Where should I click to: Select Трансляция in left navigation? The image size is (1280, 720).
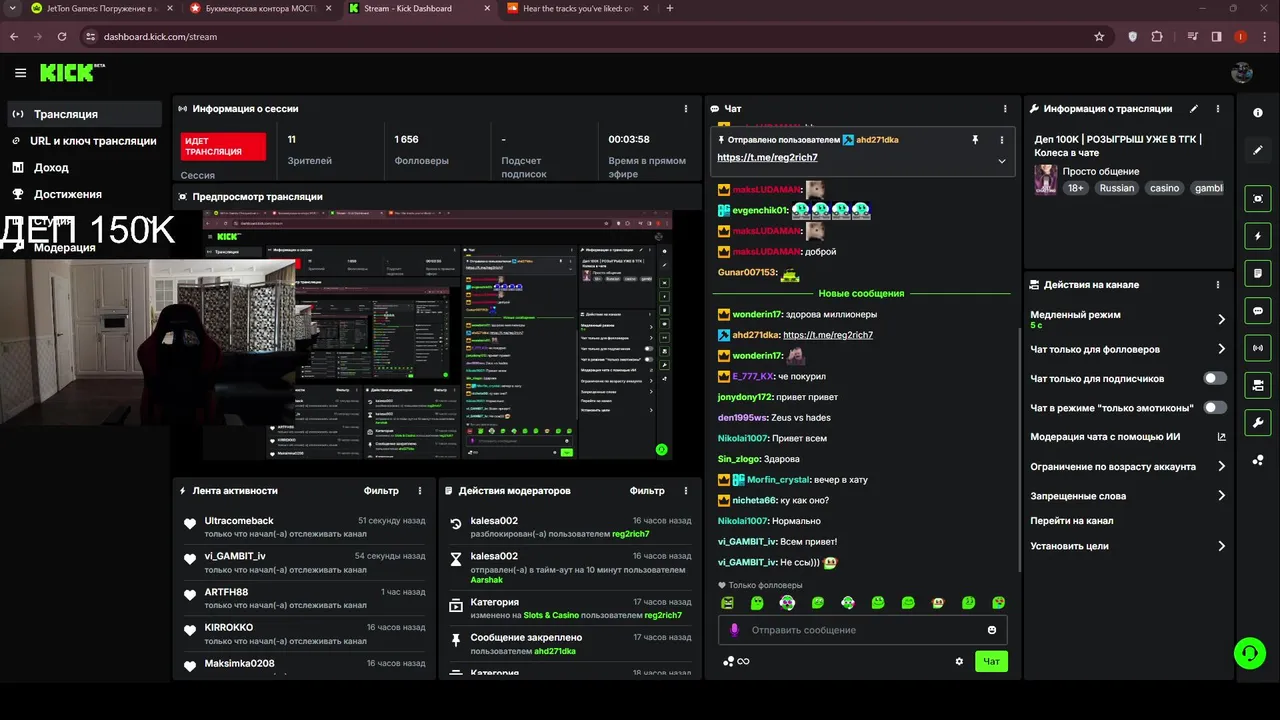pyautogui.click(x=84, y=114)
